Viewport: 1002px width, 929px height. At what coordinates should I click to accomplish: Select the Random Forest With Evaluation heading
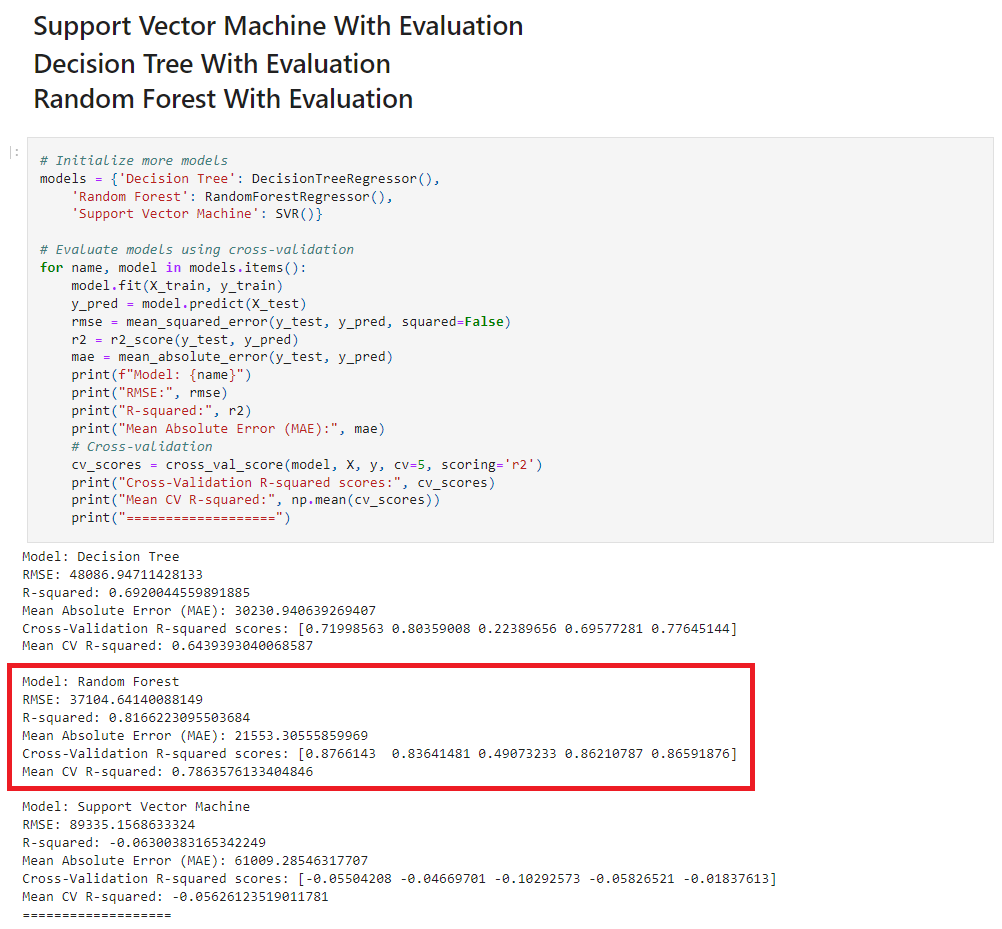click(x=223, y=99)
